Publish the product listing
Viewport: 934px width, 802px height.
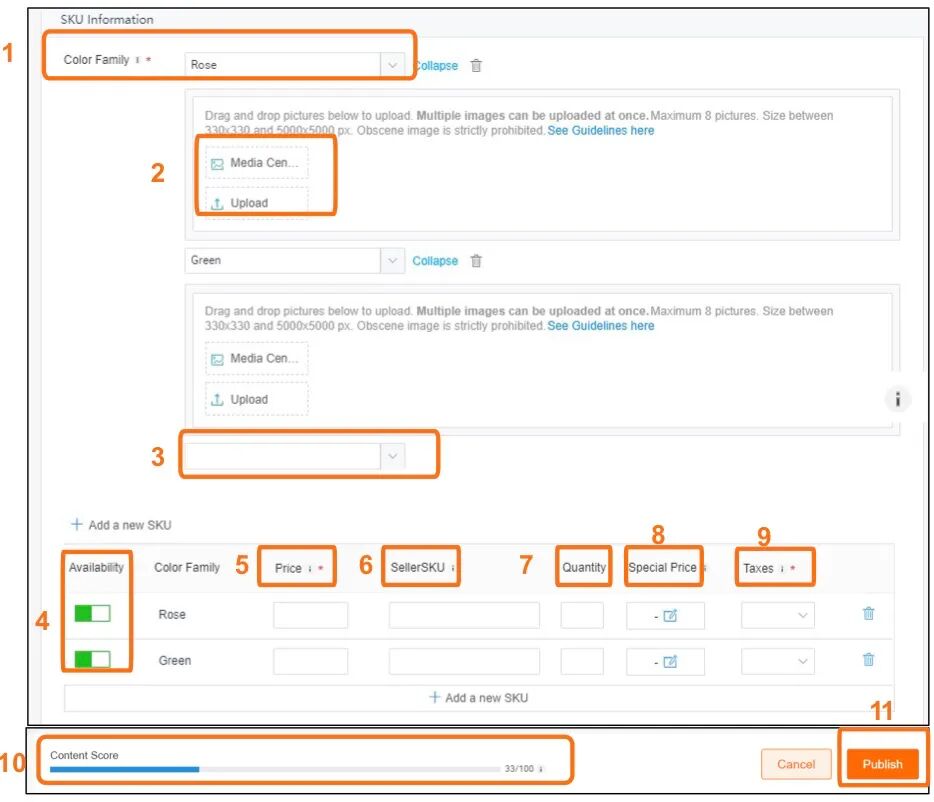882,764
